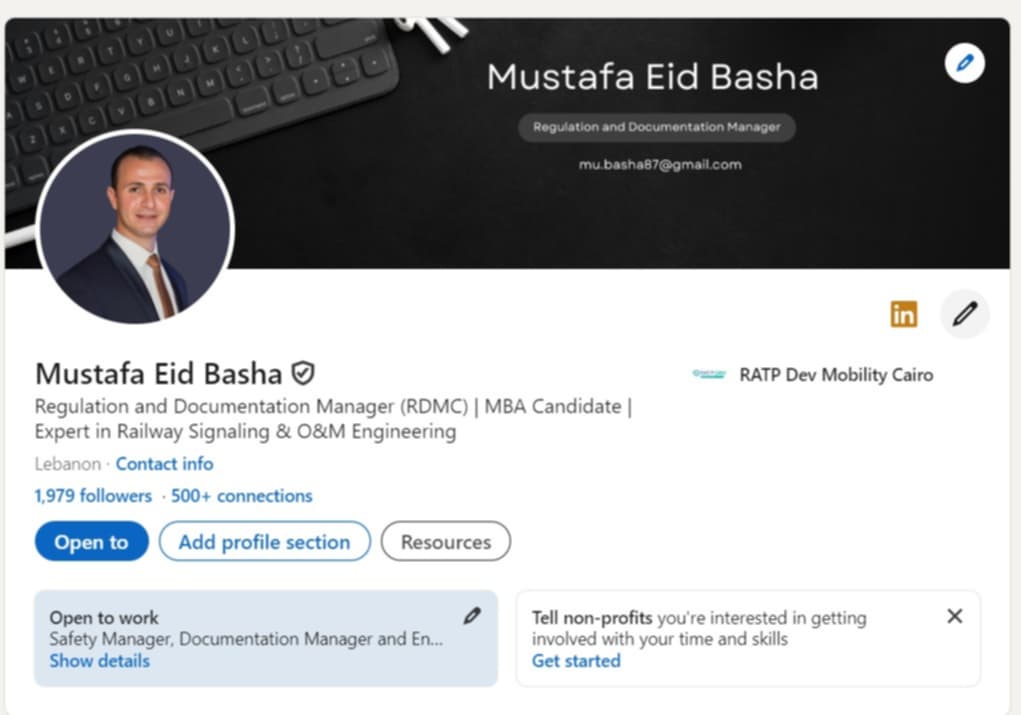Open RATP Dev Mobility Cairo company link
This screenshot has height=715, width=1021.
tap(835, 375)
